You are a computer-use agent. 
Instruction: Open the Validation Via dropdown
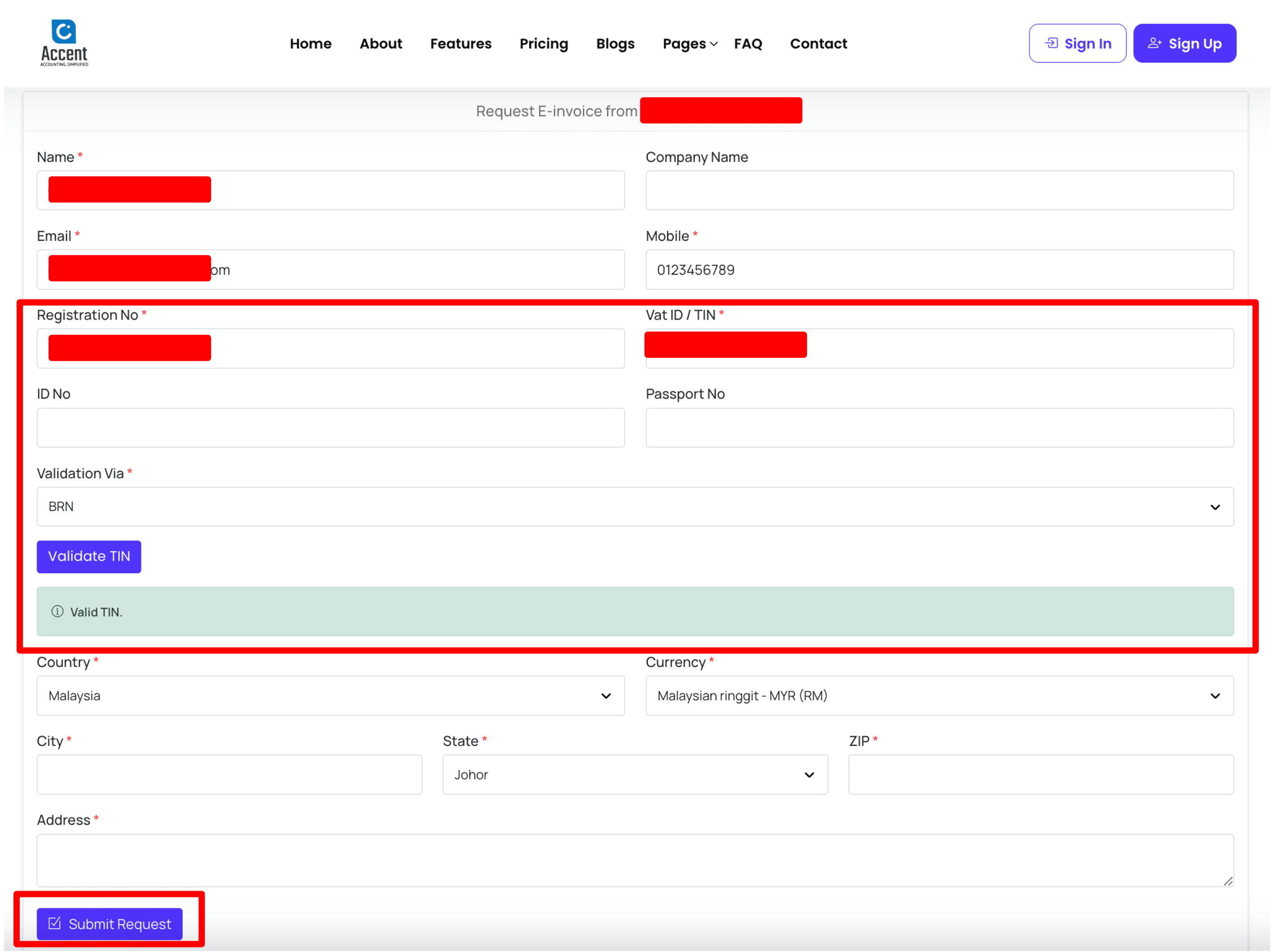point(635,507)
